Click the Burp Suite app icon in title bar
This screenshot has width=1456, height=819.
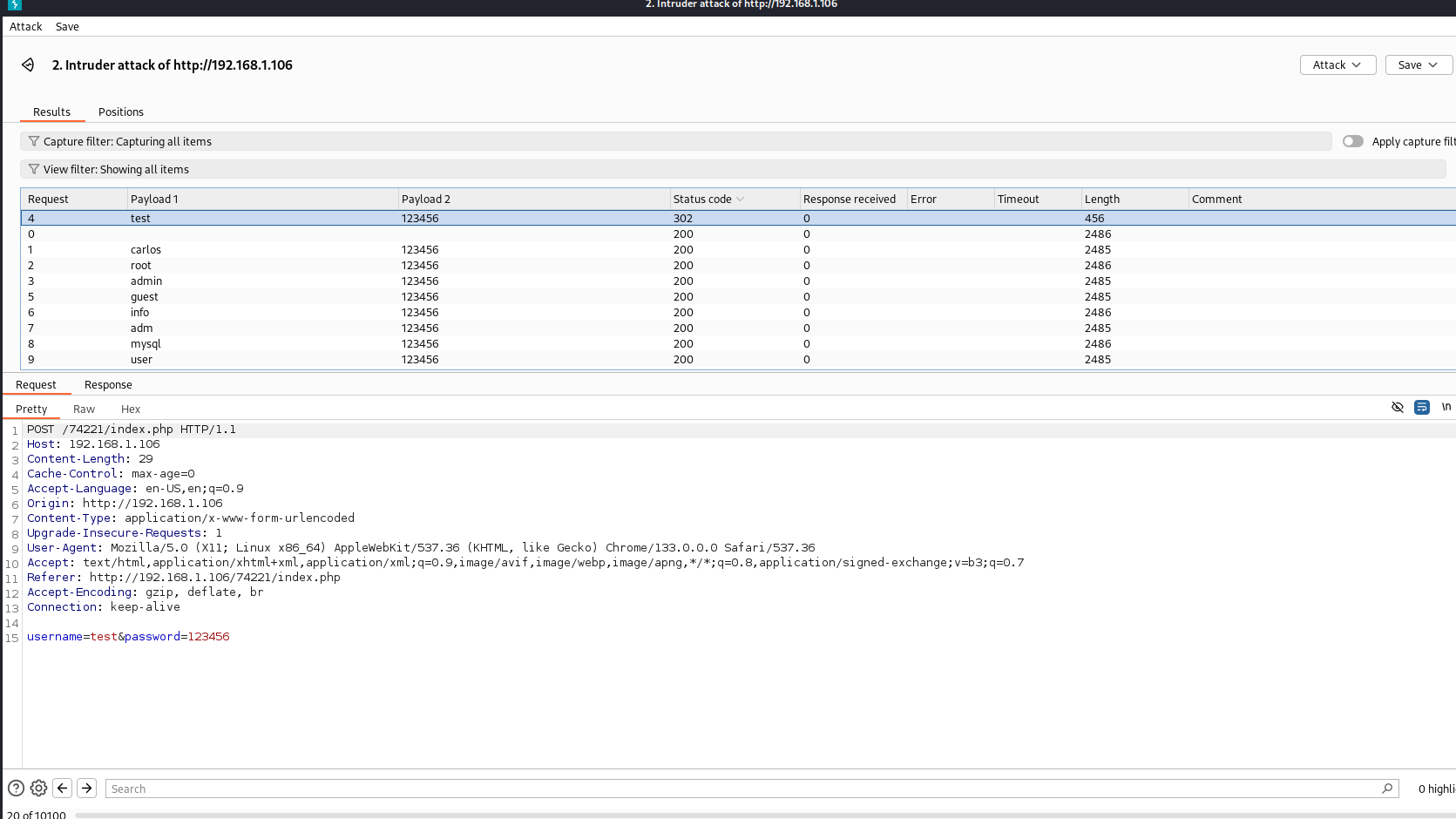pyautogui.click(x=15, y=4)
